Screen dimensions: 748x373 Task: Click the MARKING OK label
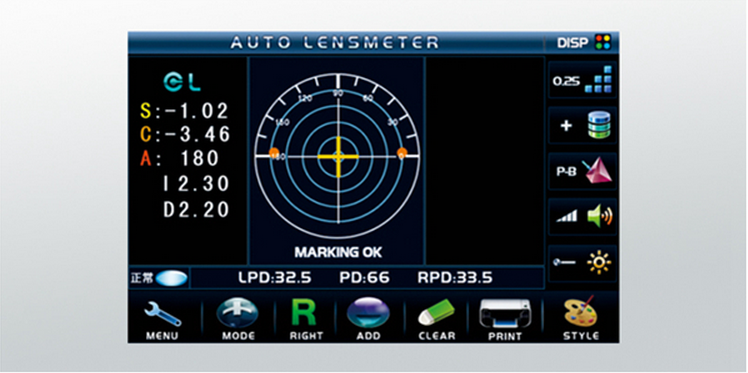point(338,252)
